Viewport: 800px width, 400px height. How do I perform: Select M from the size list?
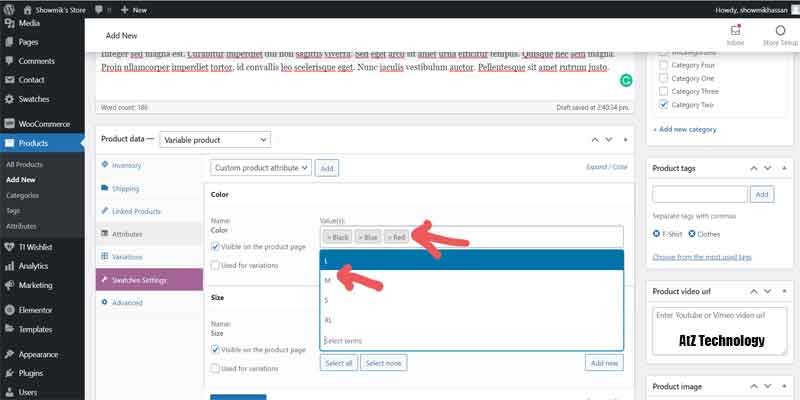(328, 281)
